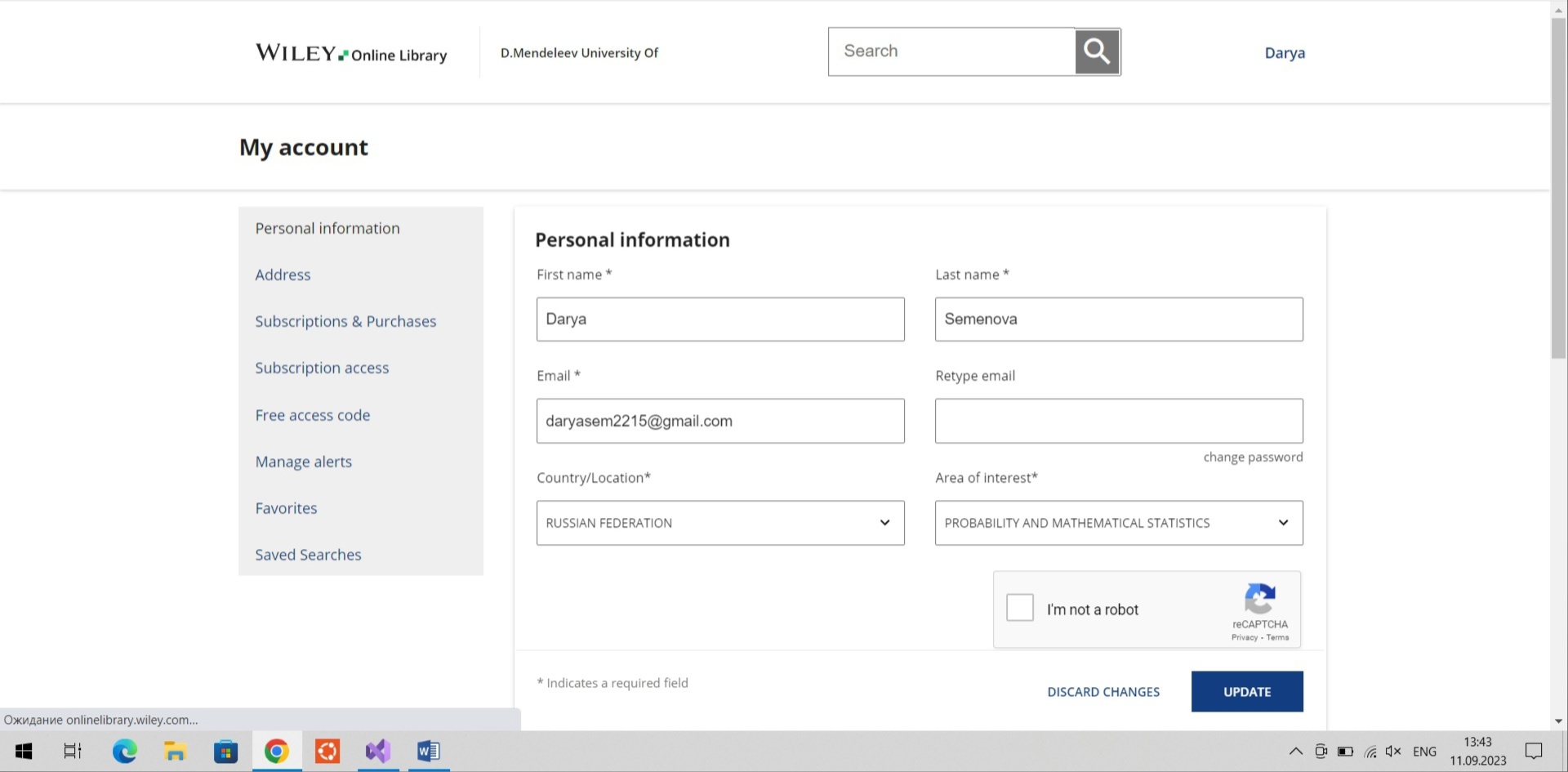
Task: Switch to Google Chrome on the taskbar
Action: (277, 751)
